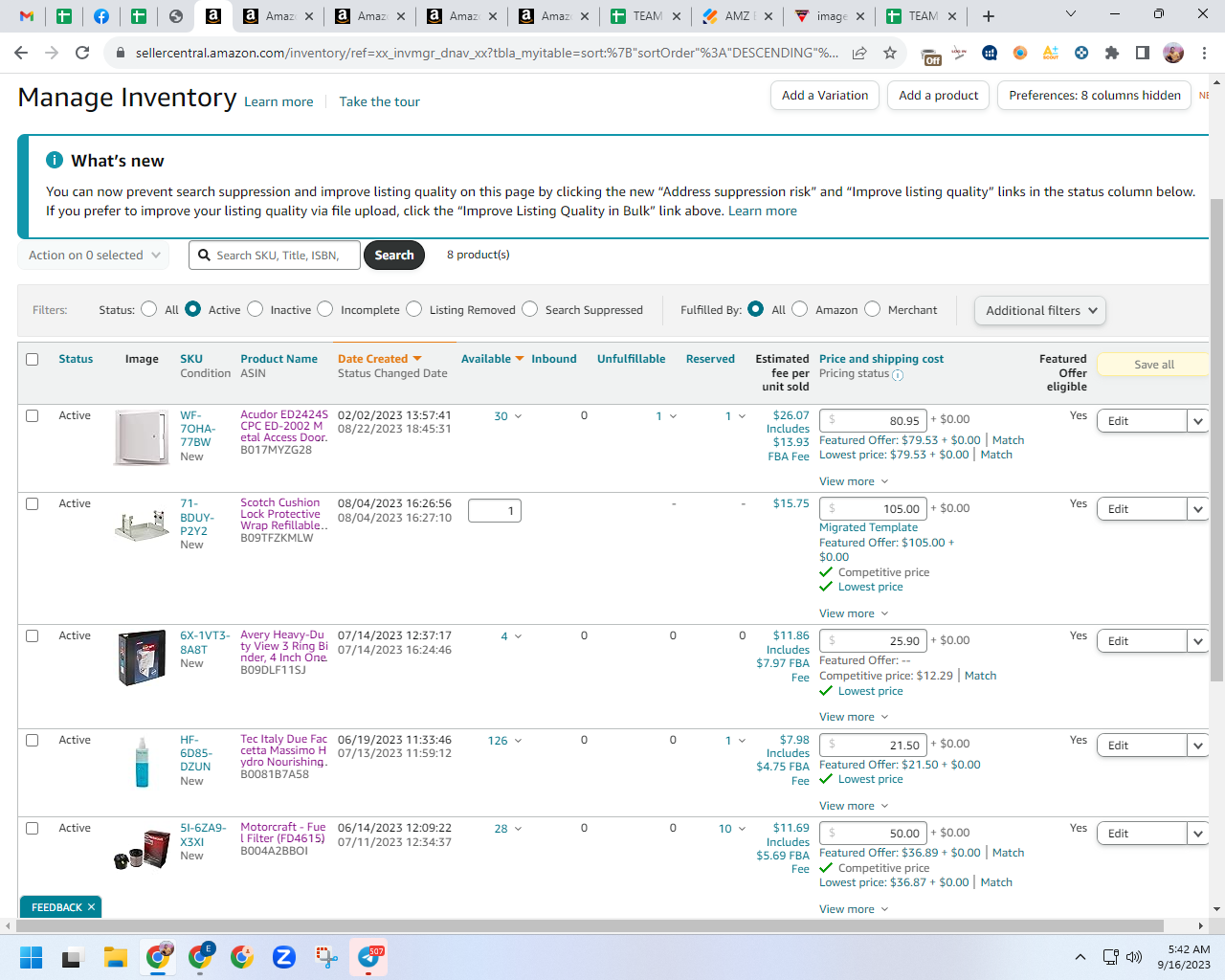Screen dimensions: 1225x980
Task: Open Task View on the taskbar
Action: (74, 957)
